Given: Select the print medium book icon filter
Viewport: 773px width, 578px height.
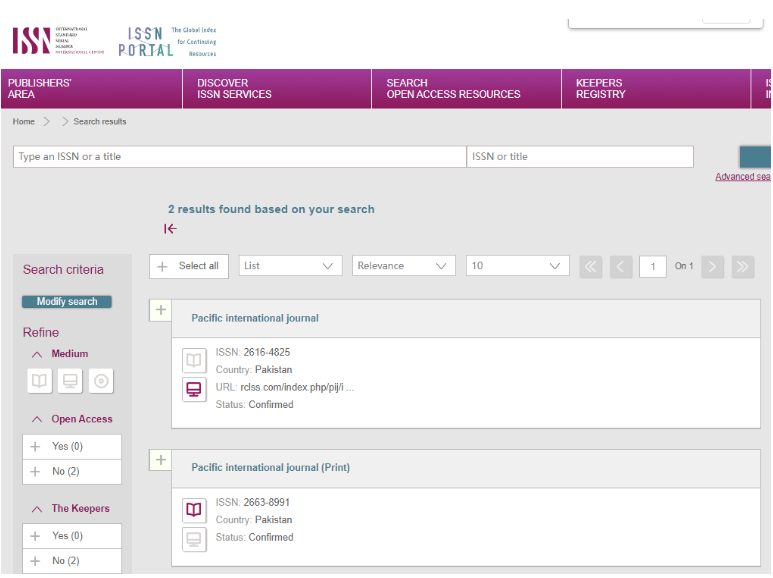Looking at the screenshot, I should (39, 381).
